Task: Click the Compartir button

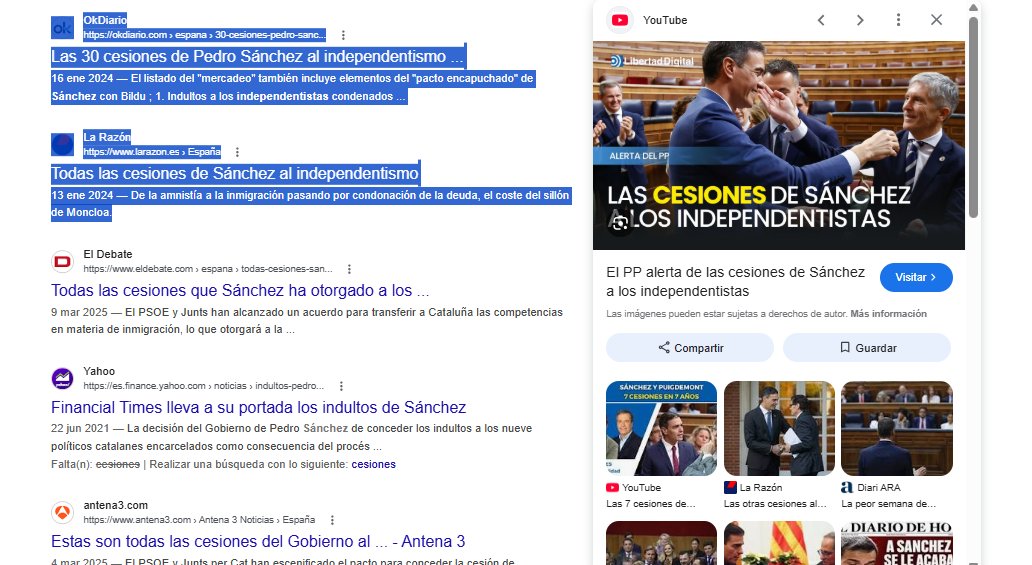Action: click(x=690, y=348)
